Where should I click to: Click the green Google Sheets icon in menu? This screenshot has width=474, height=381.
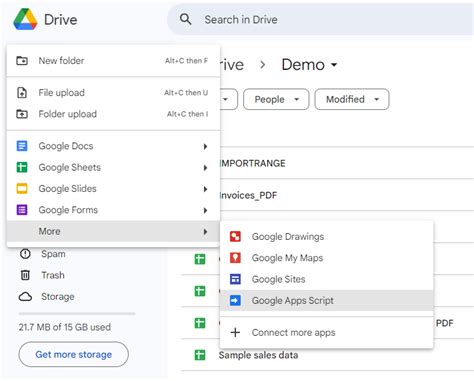click(22, 167)
